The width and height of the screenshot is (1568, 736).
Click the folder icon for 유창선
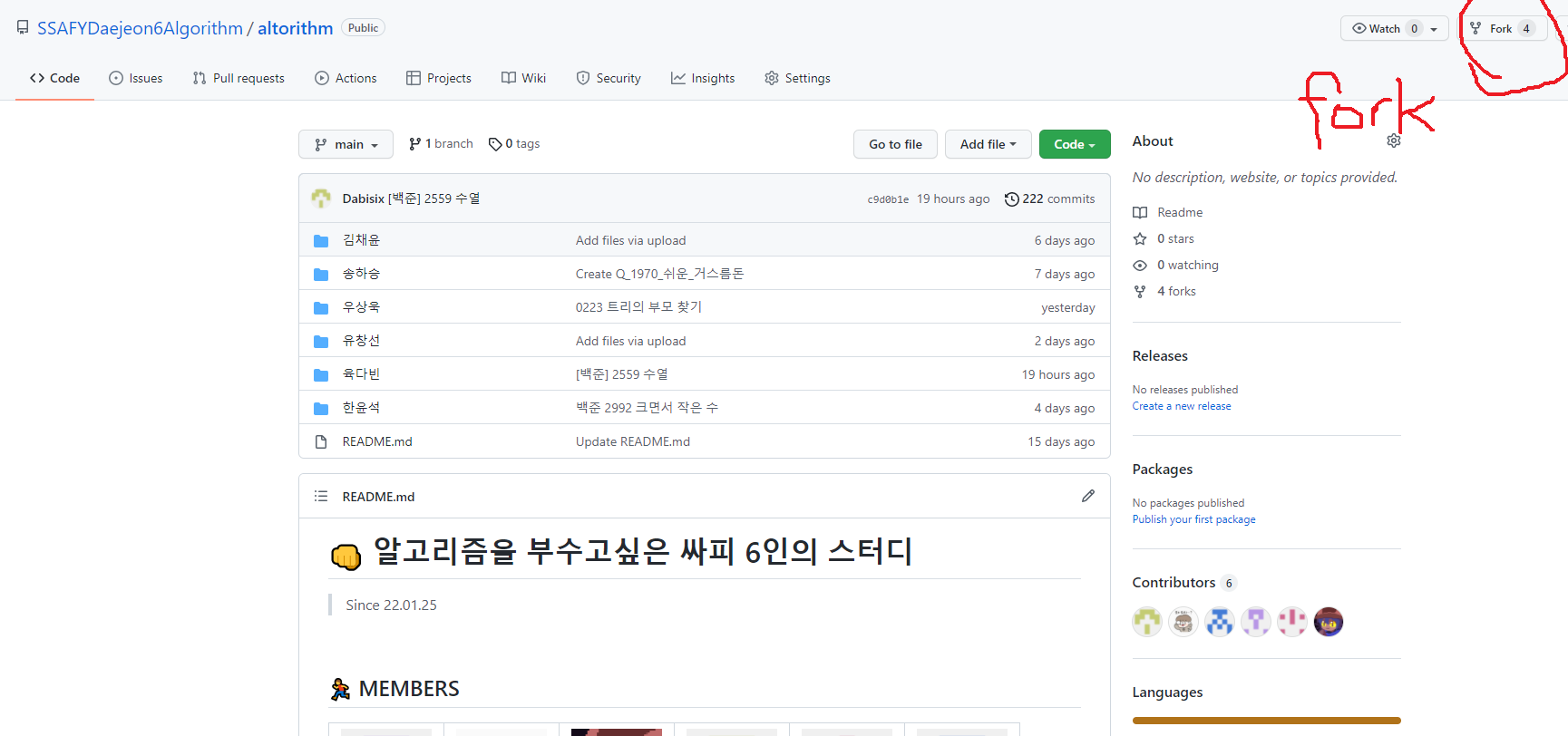pos(321,341)
